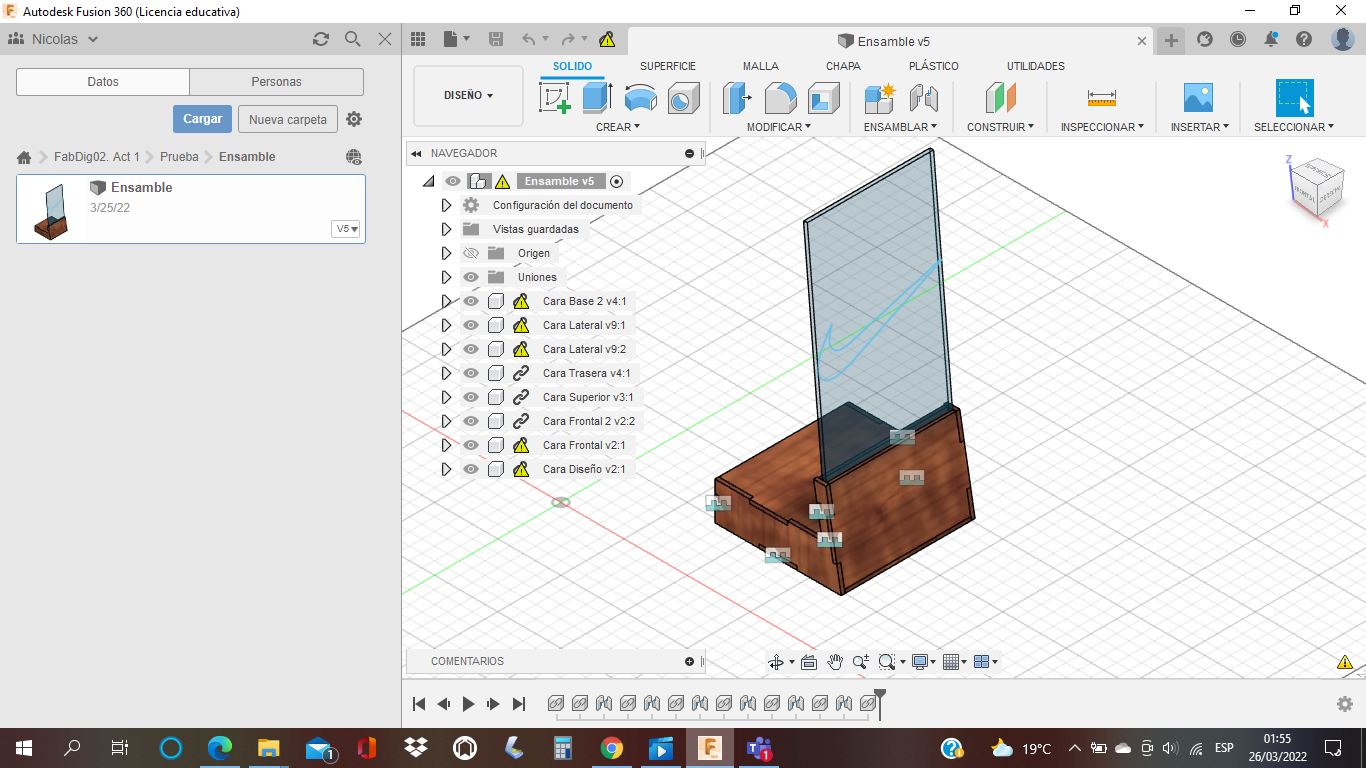
Task: Toggle visibility of the Origen folder
Action: tap(471, 253)
